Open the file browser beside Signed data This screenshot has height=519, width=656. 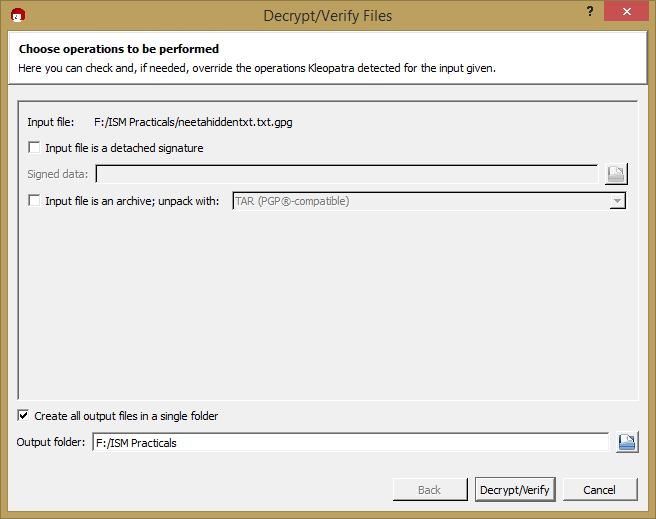tap(616, 174)
